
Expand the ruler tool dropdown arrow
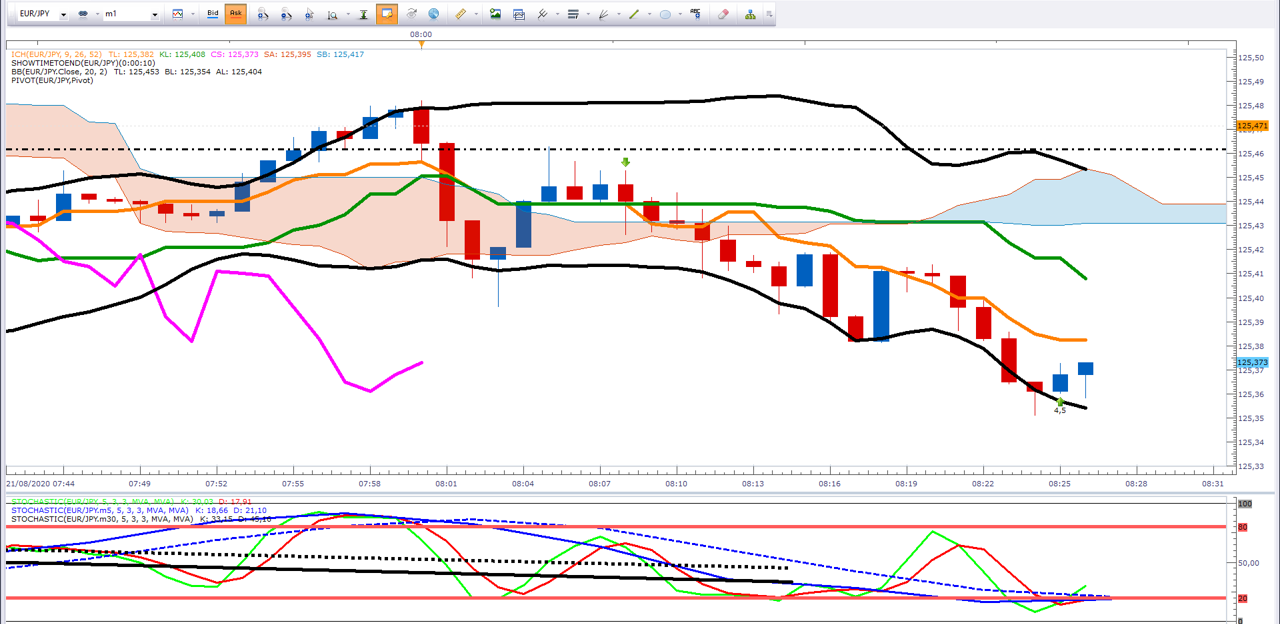pos(476,14)
